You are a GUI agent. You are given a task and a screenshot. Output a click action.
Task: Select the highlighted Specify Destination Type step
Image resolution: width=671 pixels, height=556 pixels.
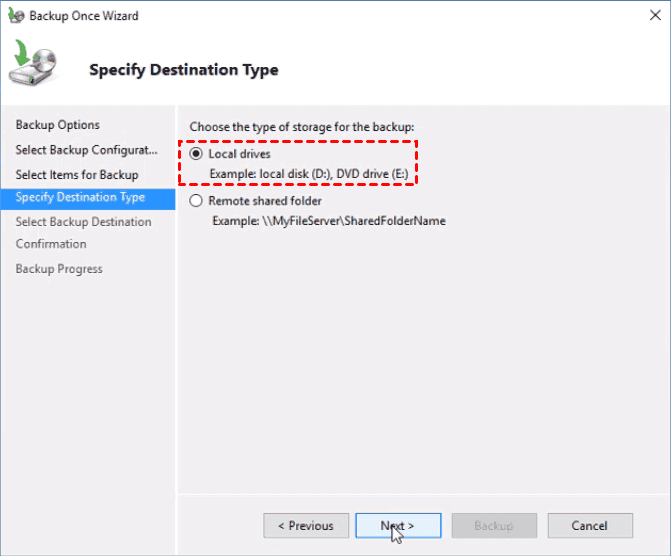[80, 197]
